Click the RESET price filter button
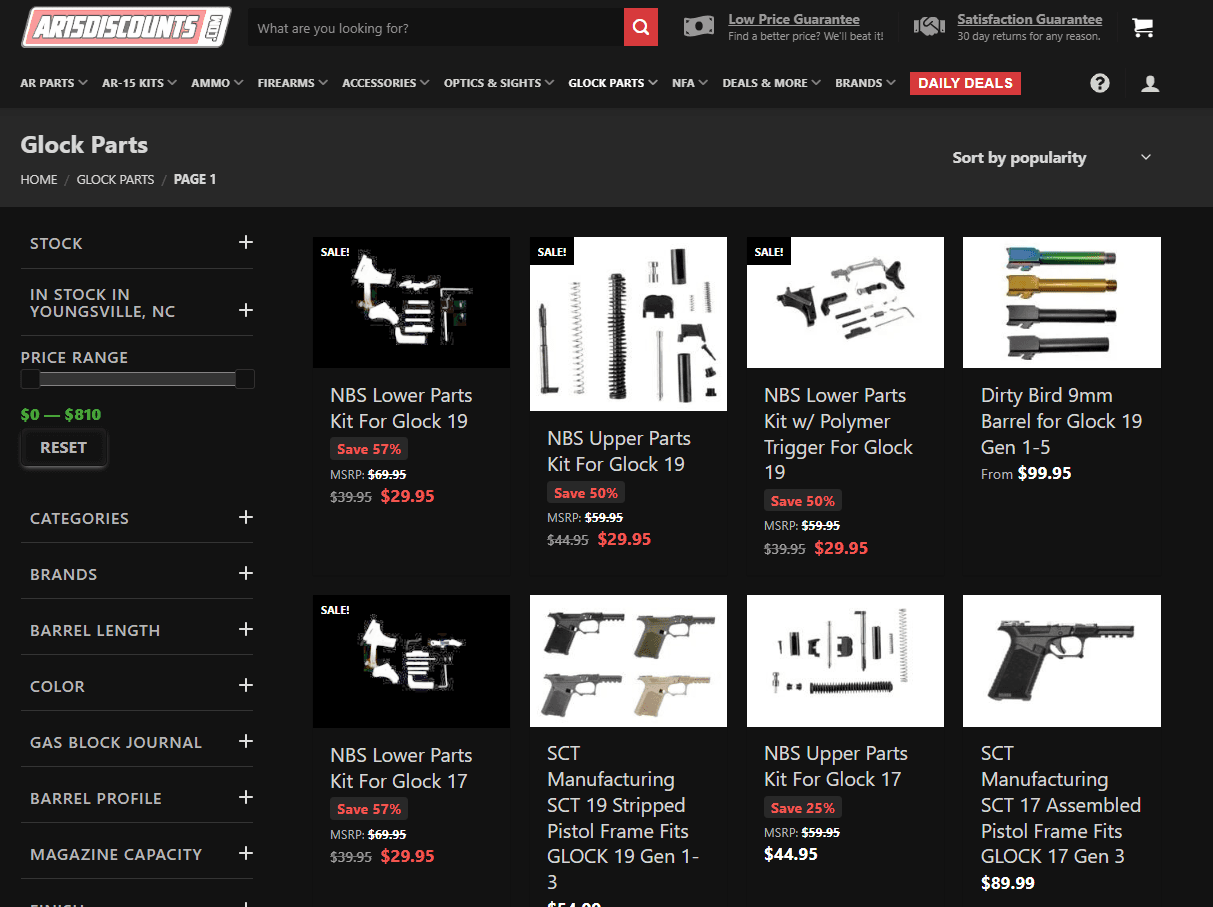The width and height of the screenshot is (1213, 907). point(63,448)
